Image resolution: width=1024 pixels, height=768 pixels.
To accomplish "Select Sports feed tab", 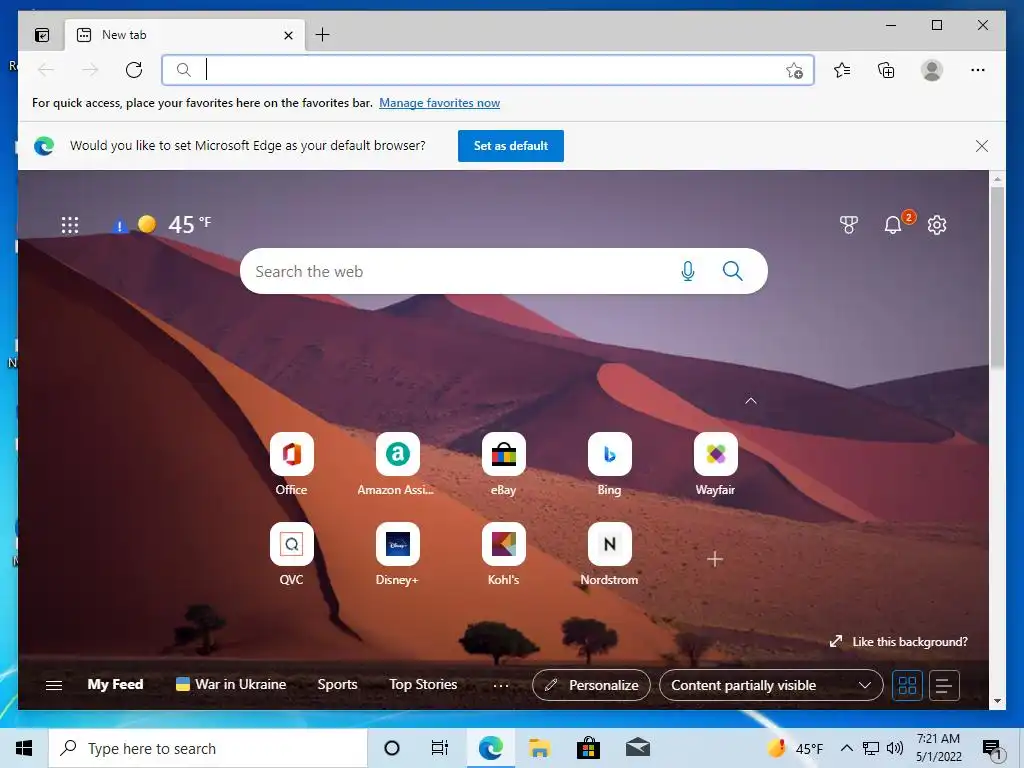I will tap(337, 684).
